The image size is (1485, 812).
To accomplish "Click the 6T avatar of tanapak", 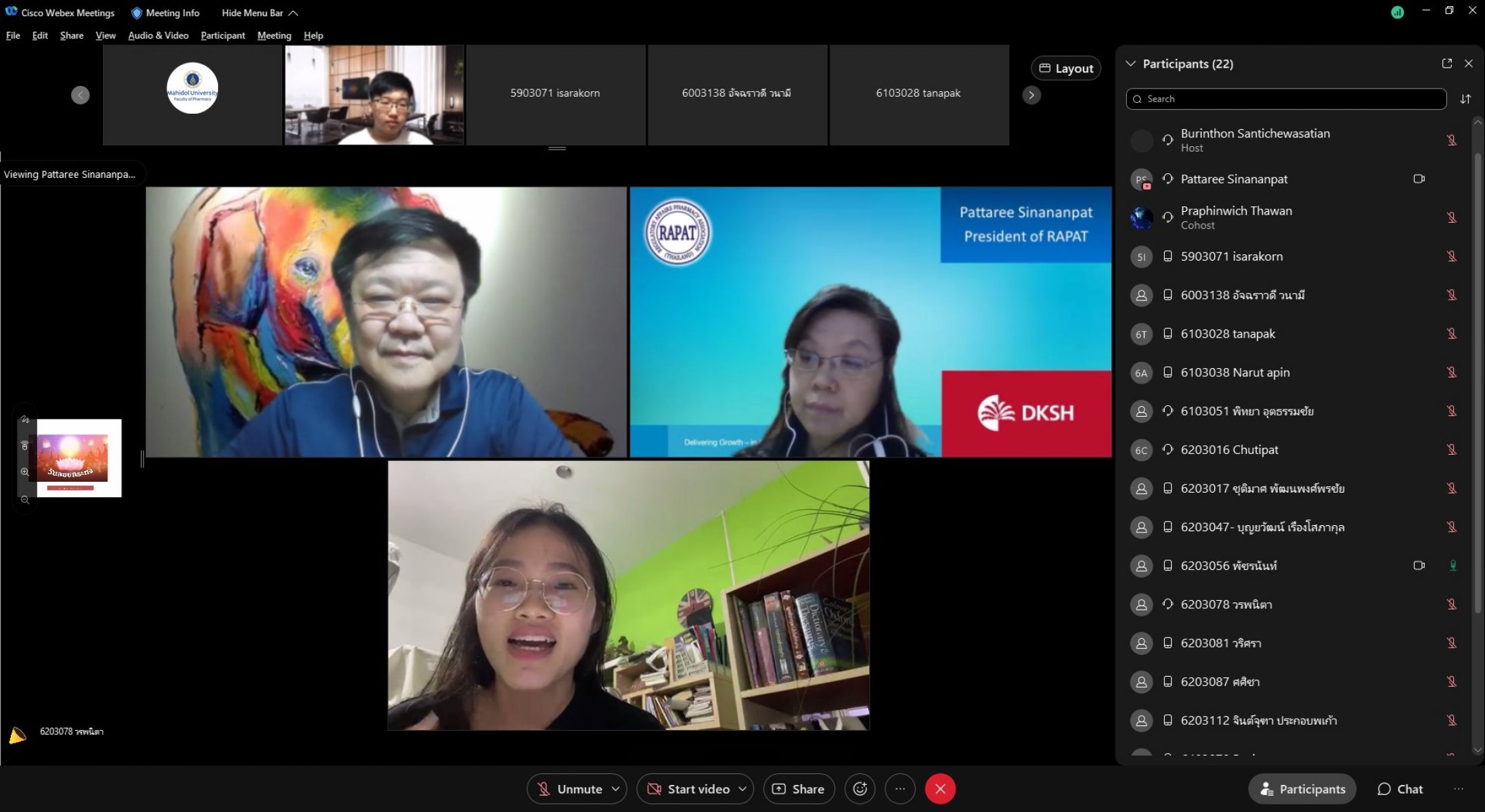I will click(1142, 334).
